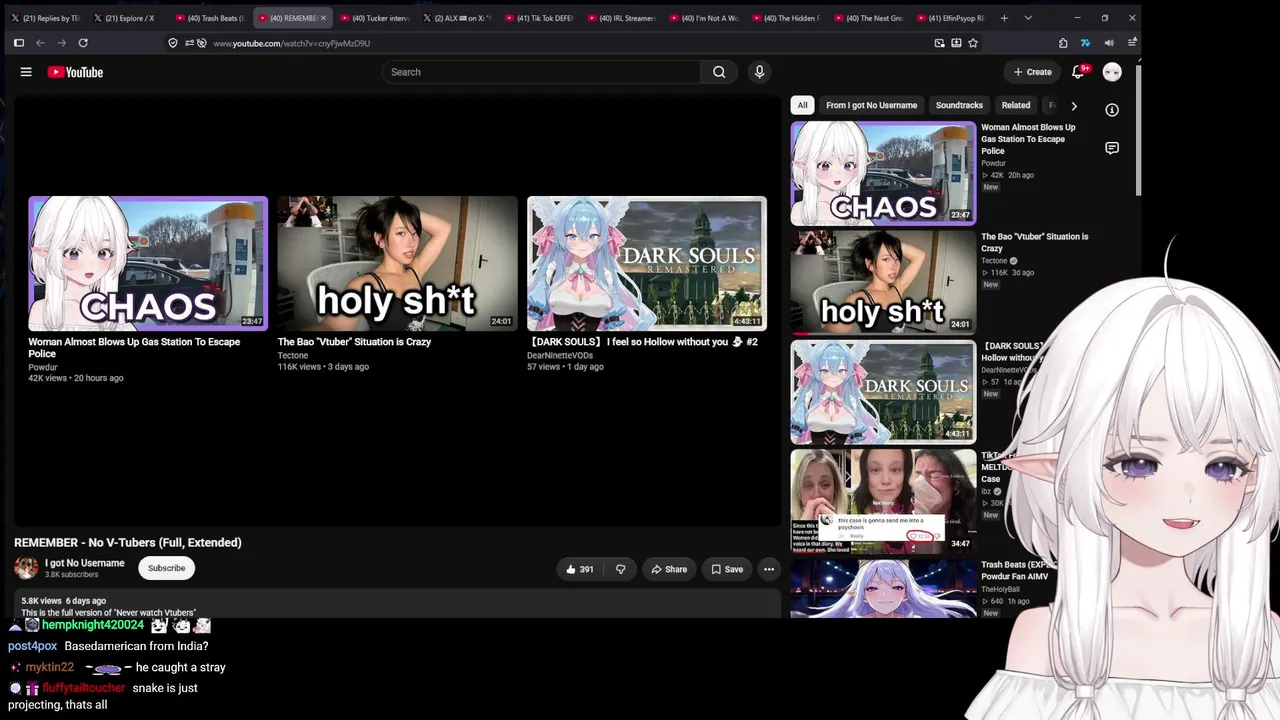Like the video with thumbs up
Viewport: 1280px width, 720px height.
(x=580, y=569)
